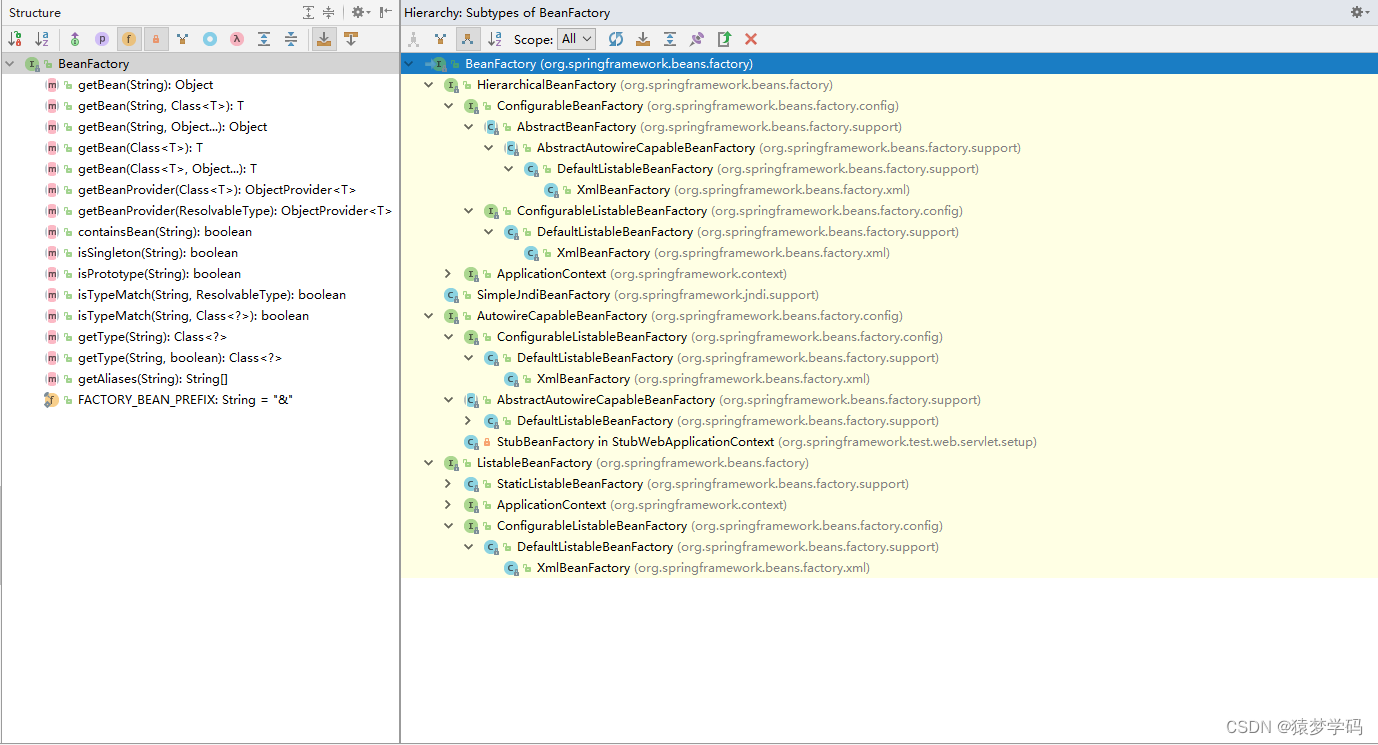
Task: Close Hierarchy with red X
Action: tap(751, 39)
